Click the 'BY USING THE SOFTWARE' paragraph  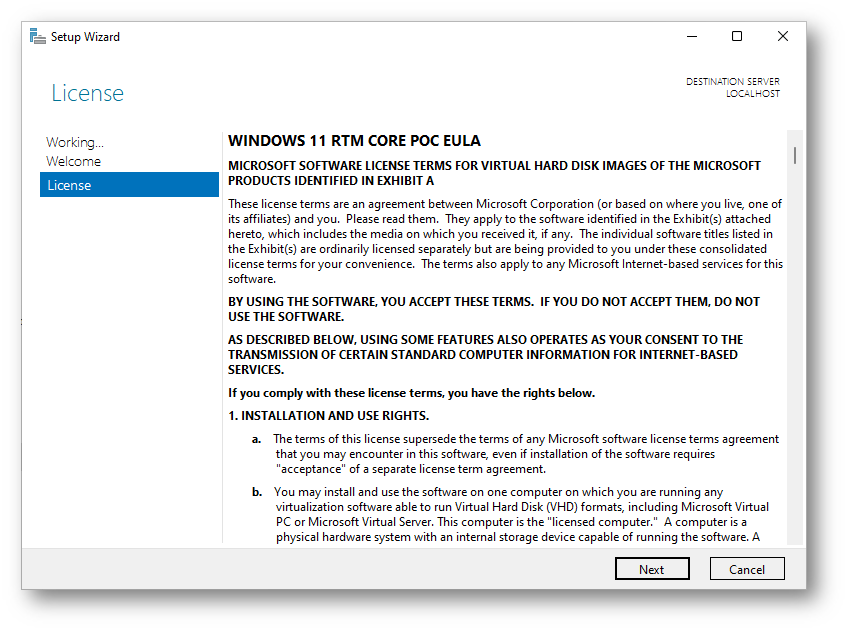[x=494, y=309]
